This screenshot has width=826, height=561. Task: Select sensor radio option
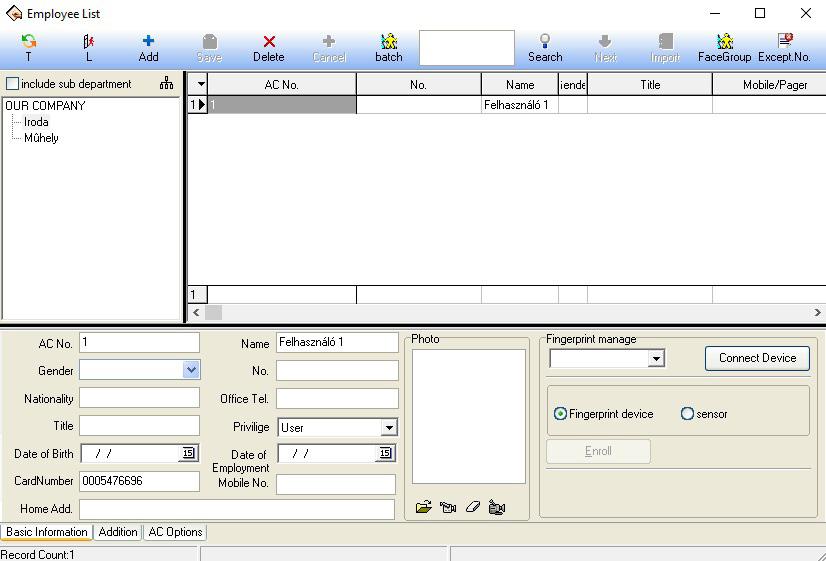(x=687, y=414)
